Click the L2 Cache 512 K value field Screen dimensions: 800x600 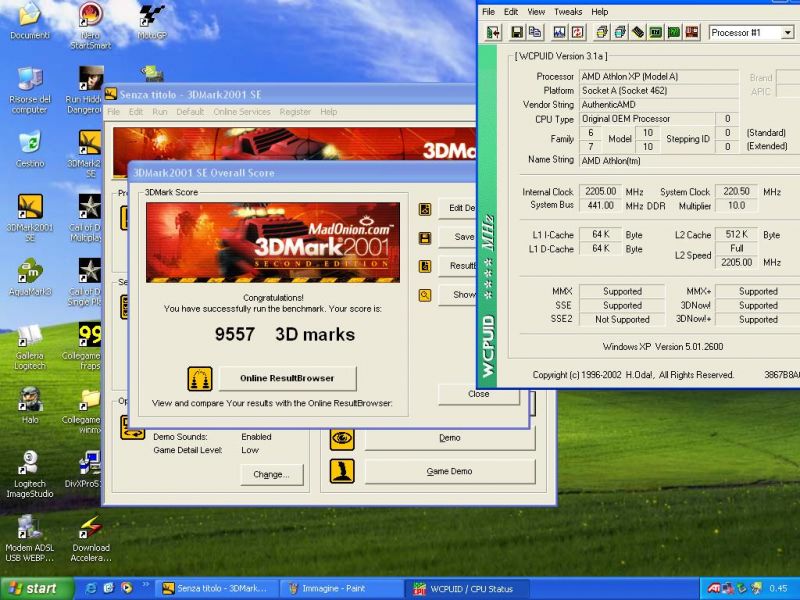click(x=736, y=235)
